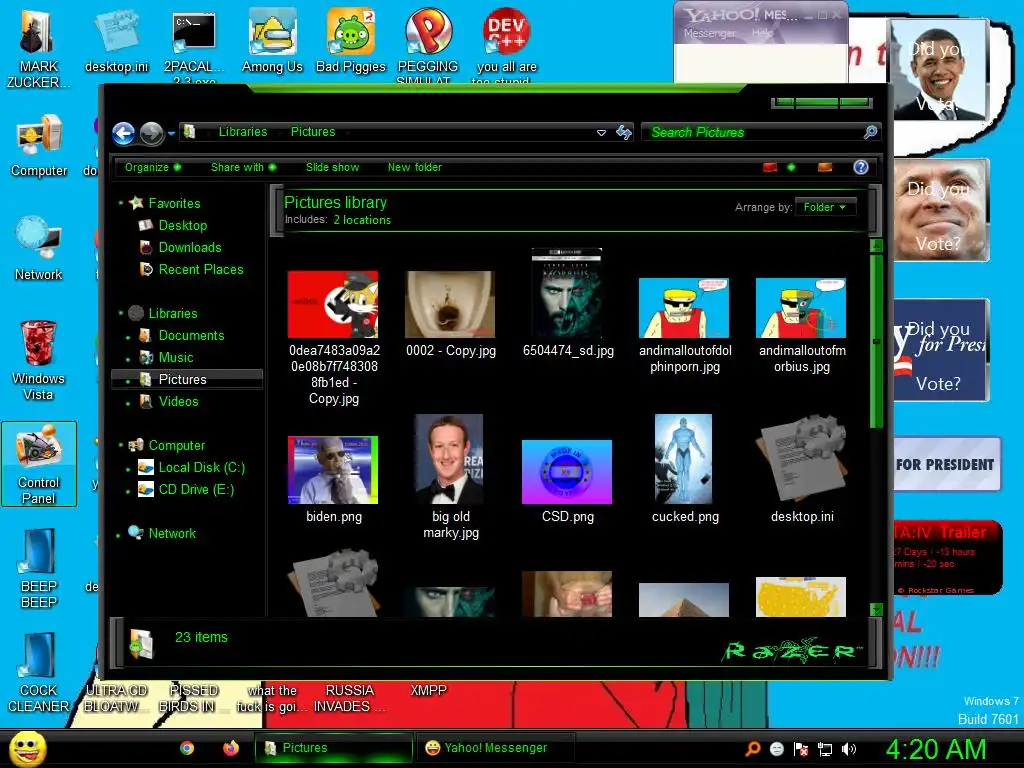Click the search magnifier icon
1024x768 pixels.
pyautogui.click(x=870, y=133)
